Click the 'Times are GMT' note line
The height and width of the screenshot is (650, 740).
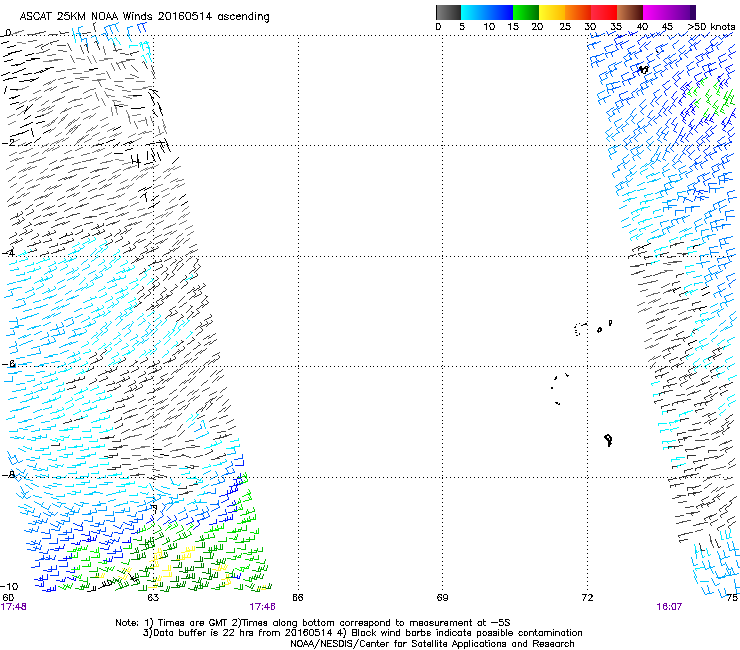(312, 623)
